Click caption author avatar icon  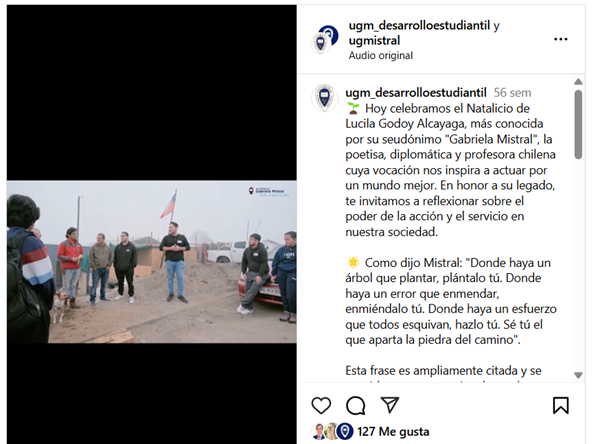[x=324, y=98]
